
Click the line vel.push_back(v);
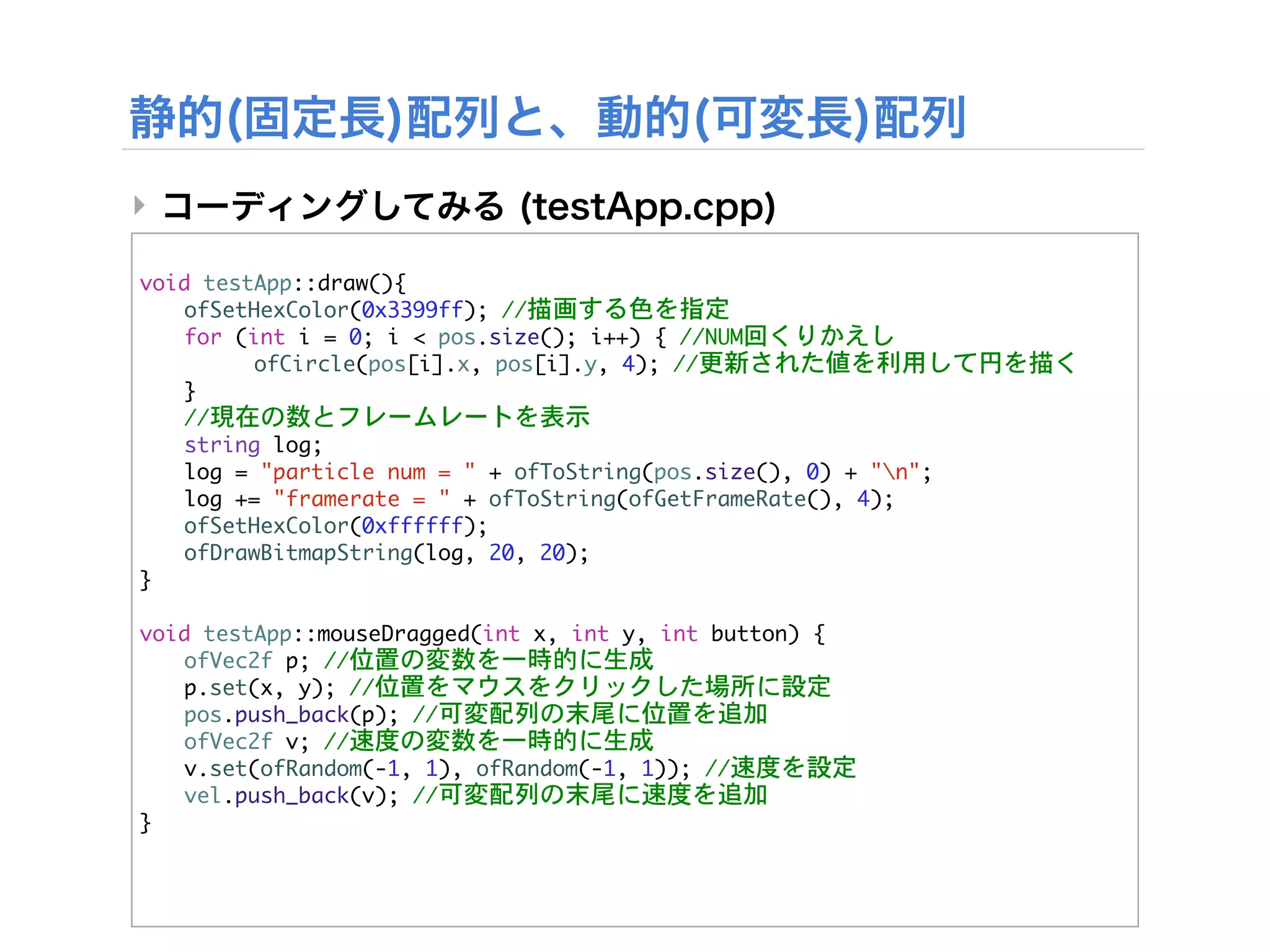[x=291, y=796]
